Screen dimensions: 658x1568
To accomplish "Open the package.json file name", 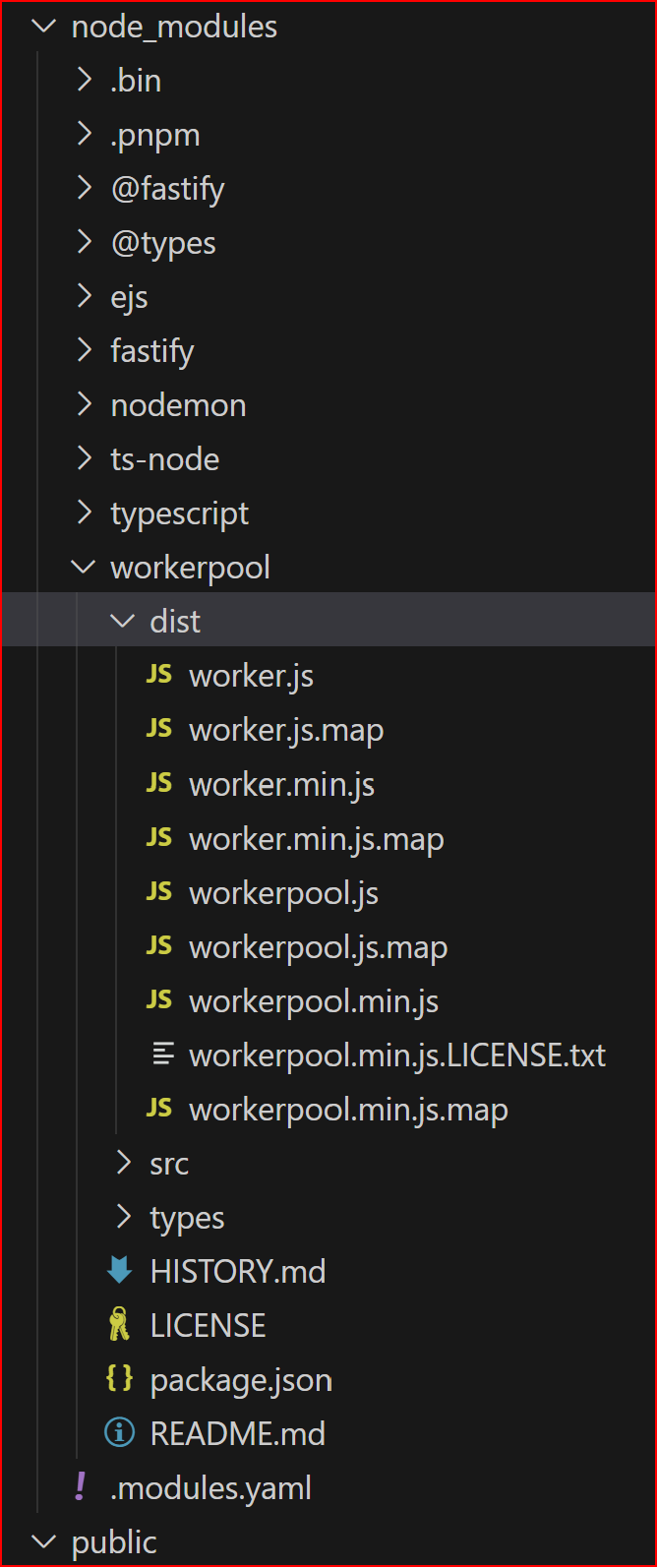I will [x=241, y=1380].
